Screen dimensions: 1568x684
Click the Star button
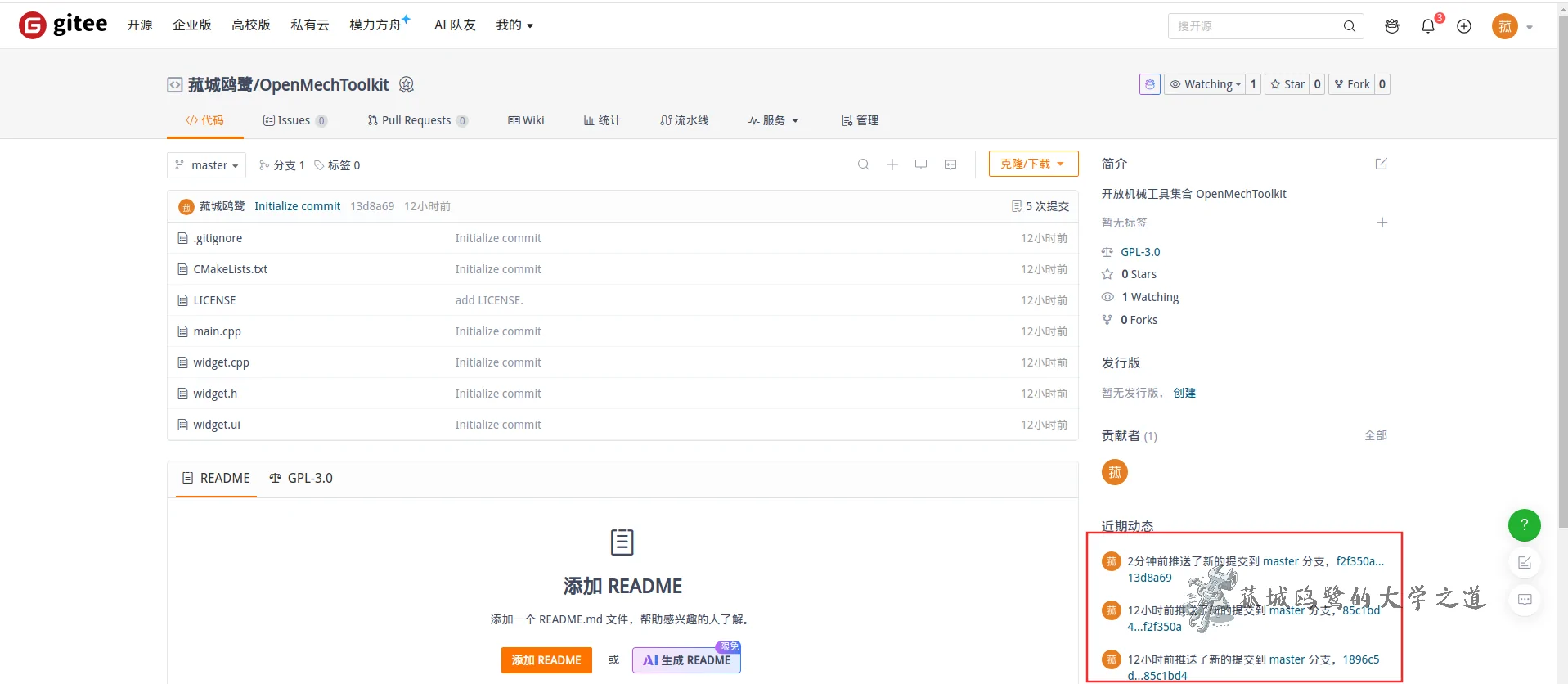[1287, 84]
